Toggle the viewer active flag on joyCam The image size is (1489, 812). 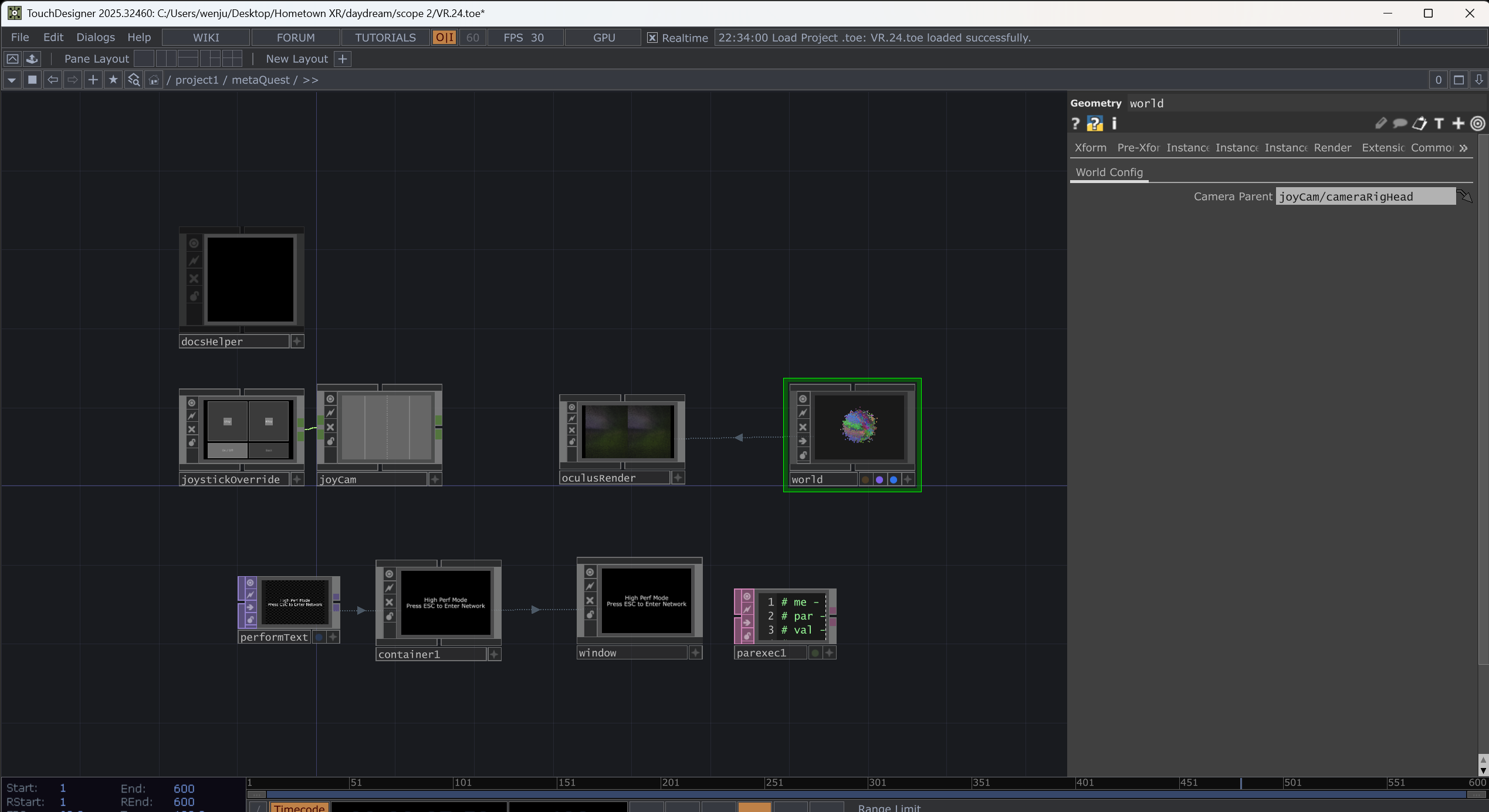click(x=330, y=399)
